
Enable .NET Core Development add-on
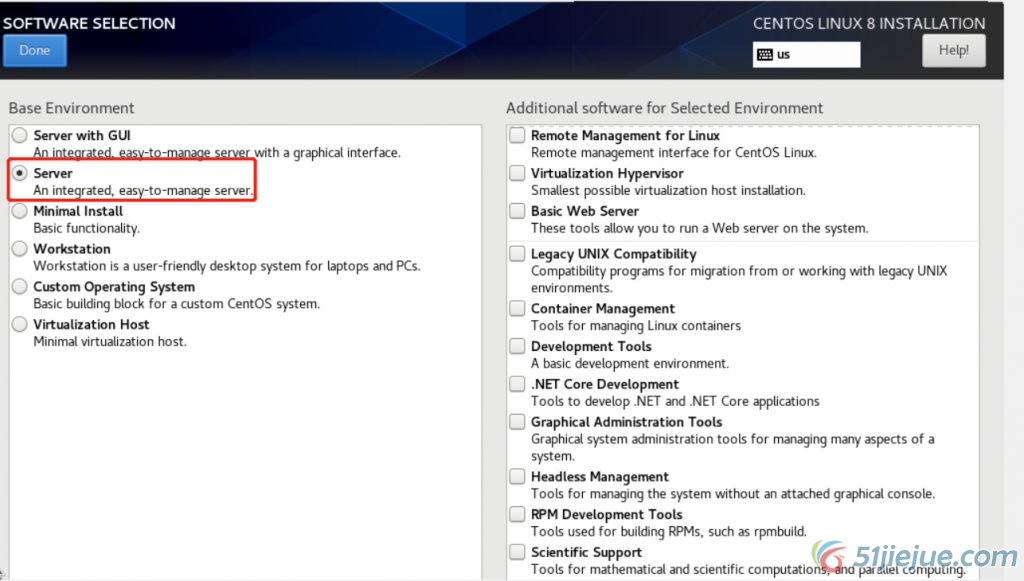point(517,384)
